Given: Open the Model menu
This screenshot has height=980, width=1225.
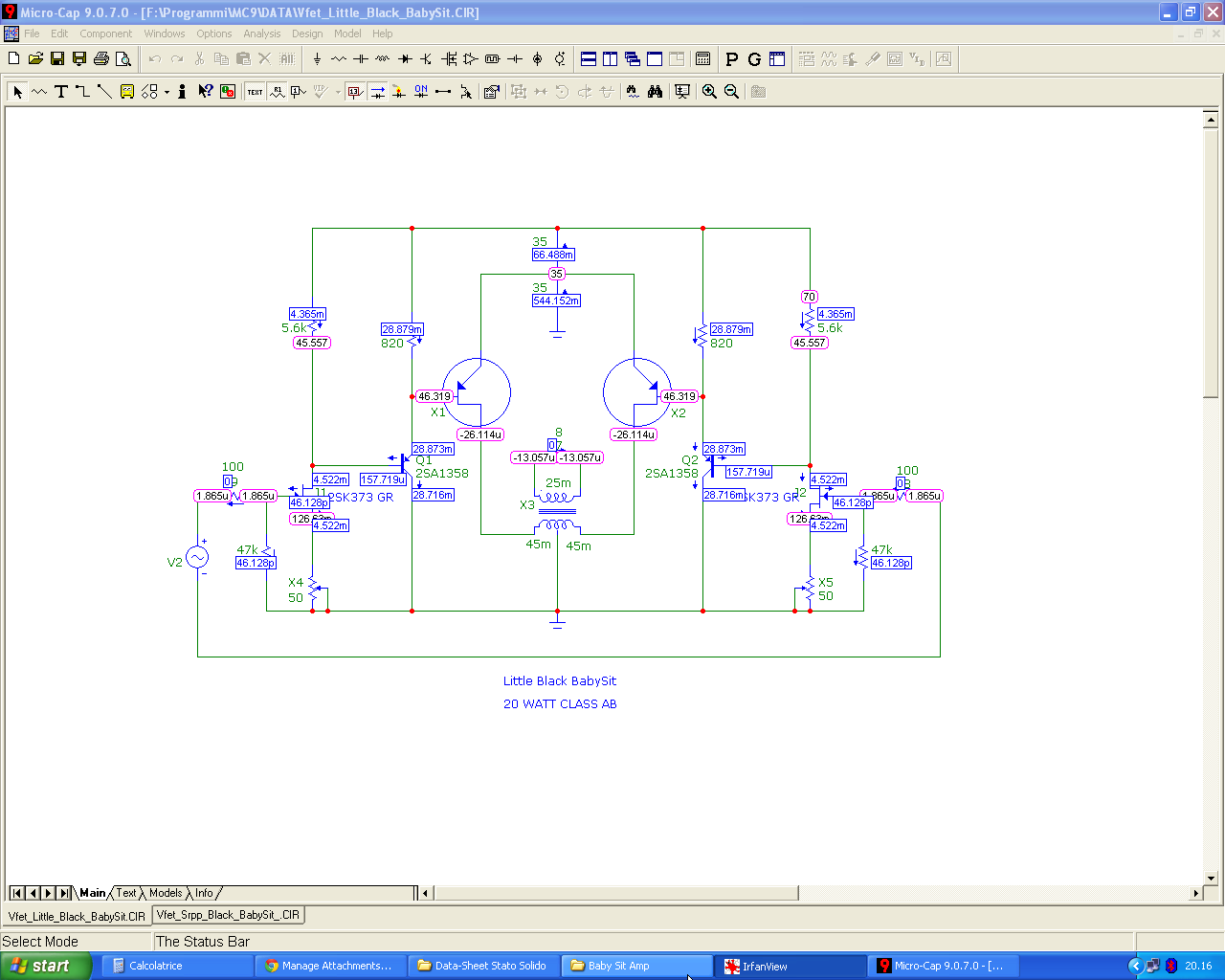Looking at the screenshot, I should click(347, 33).
